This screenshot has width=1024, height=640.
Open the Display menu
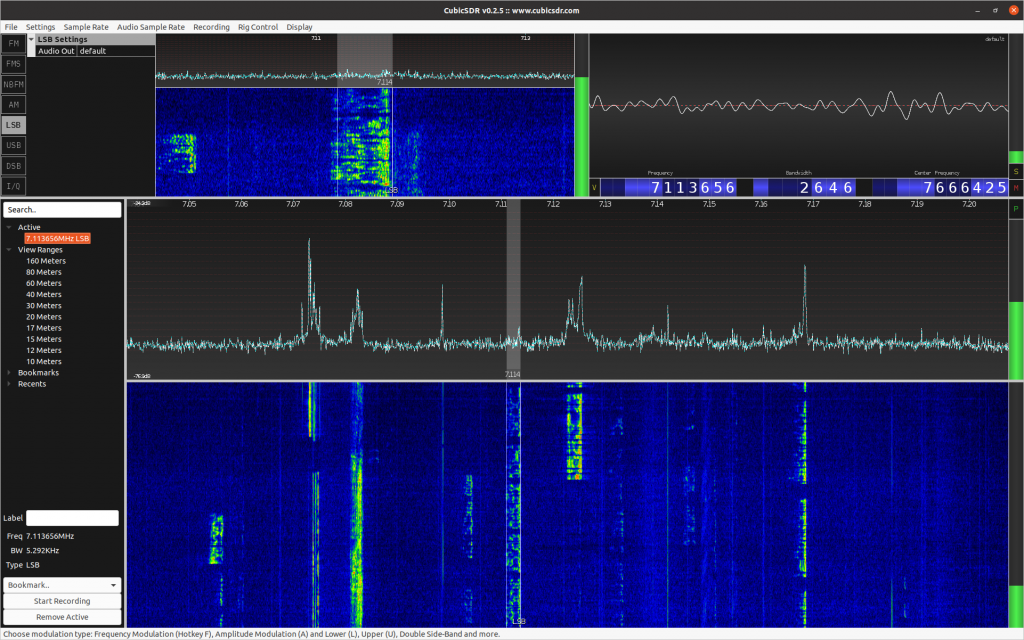click(x=299, y=27)
